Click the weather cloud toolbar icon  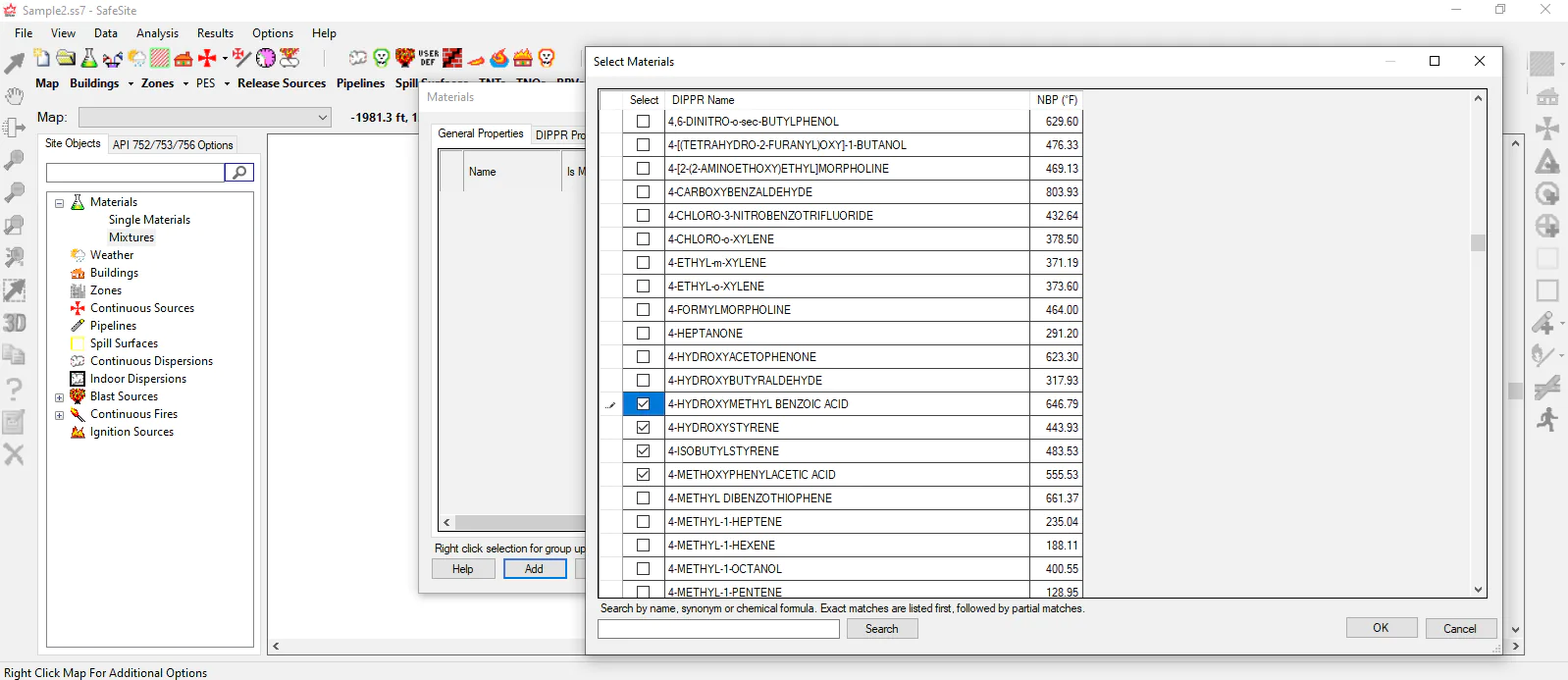point(136,58)
